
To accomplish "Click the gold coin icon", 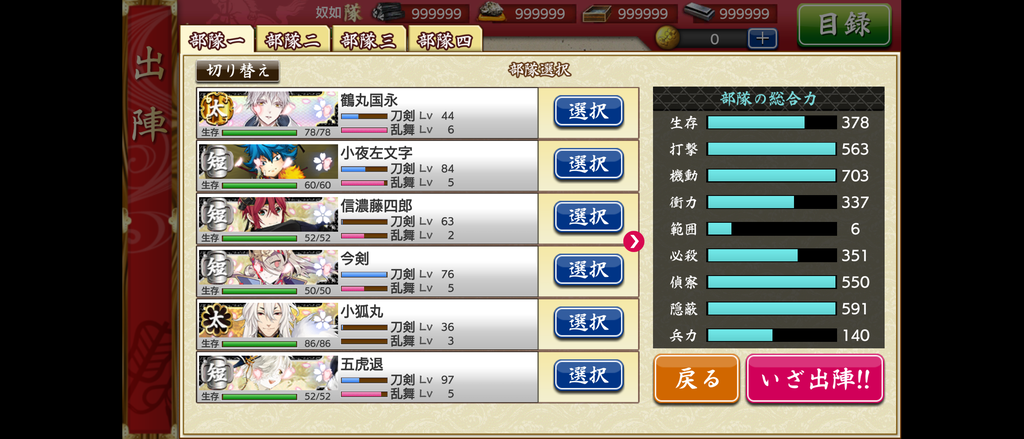I will (667, 39).
